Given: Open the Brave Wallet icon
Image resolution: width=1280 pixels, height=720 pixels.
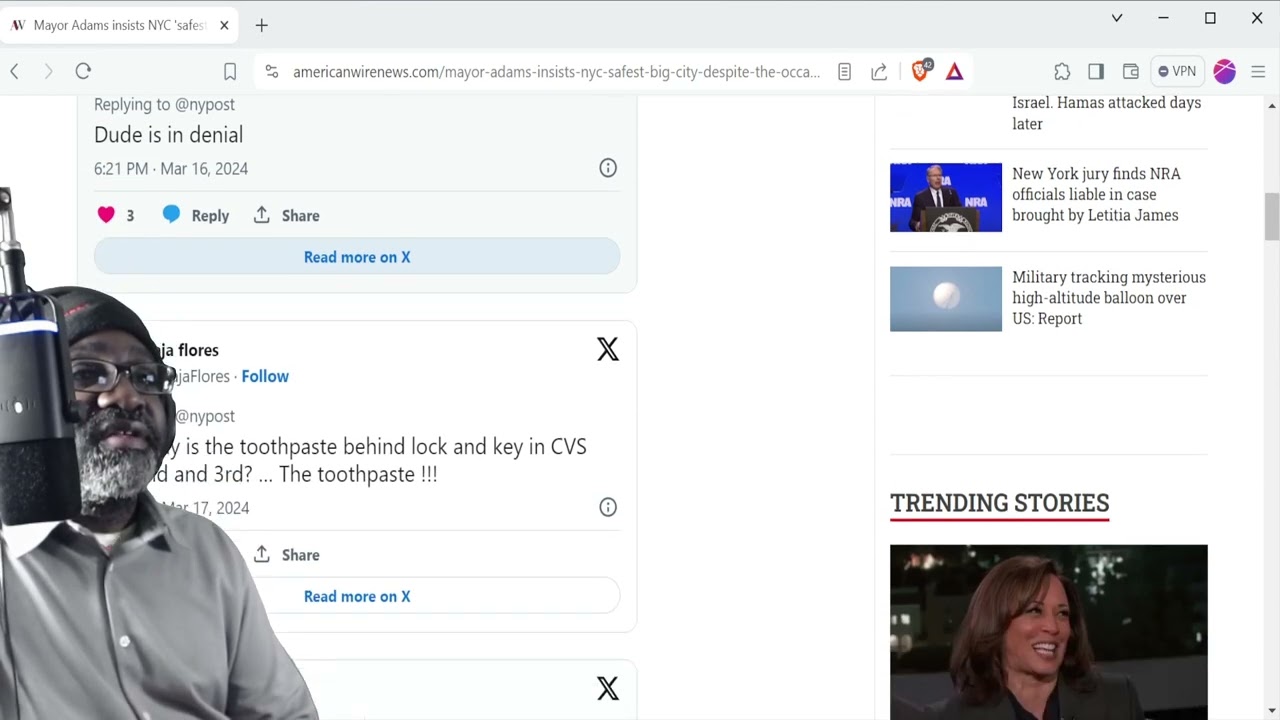Looking at the screenshot, I should pyautogui.click(x=1131, y=71).
